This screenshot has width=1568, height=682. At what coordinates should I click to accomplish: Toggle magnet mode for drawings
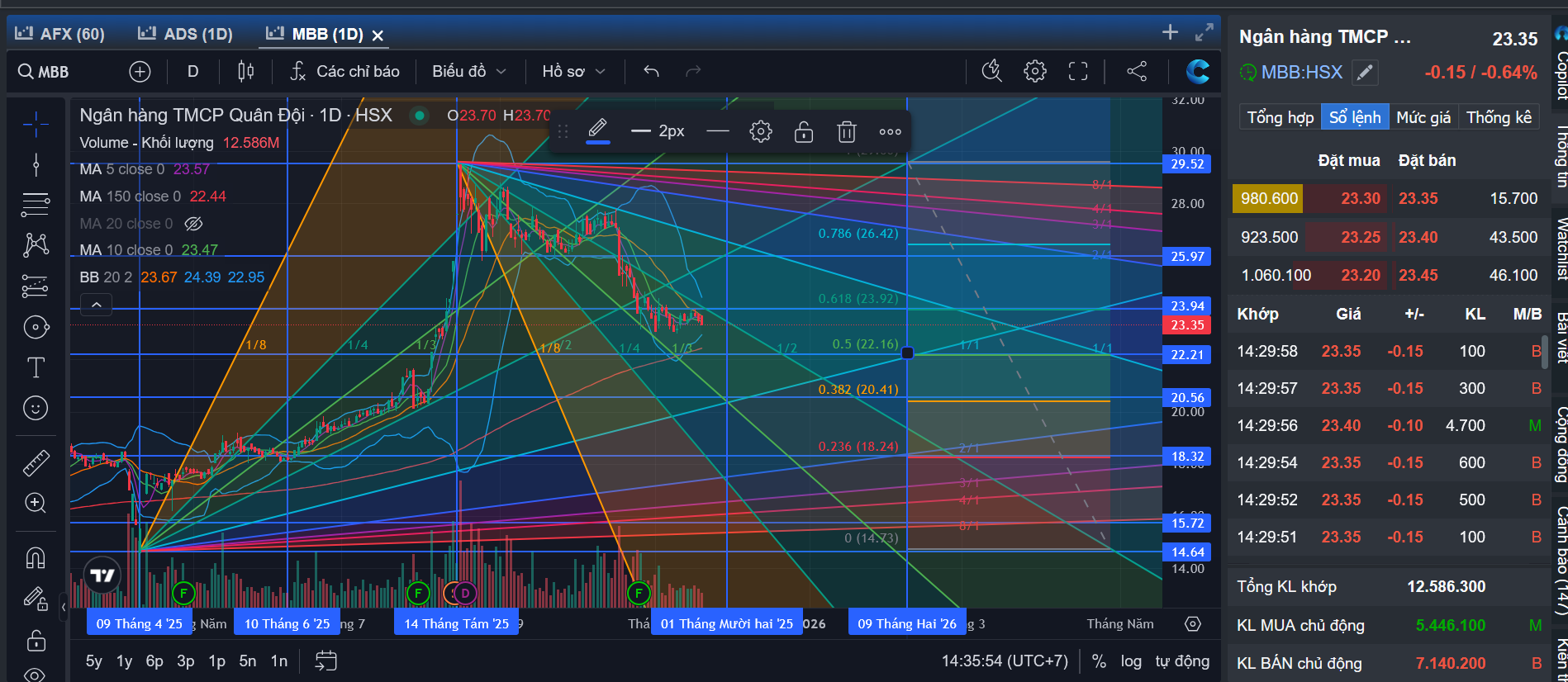(x=36, y=558)
